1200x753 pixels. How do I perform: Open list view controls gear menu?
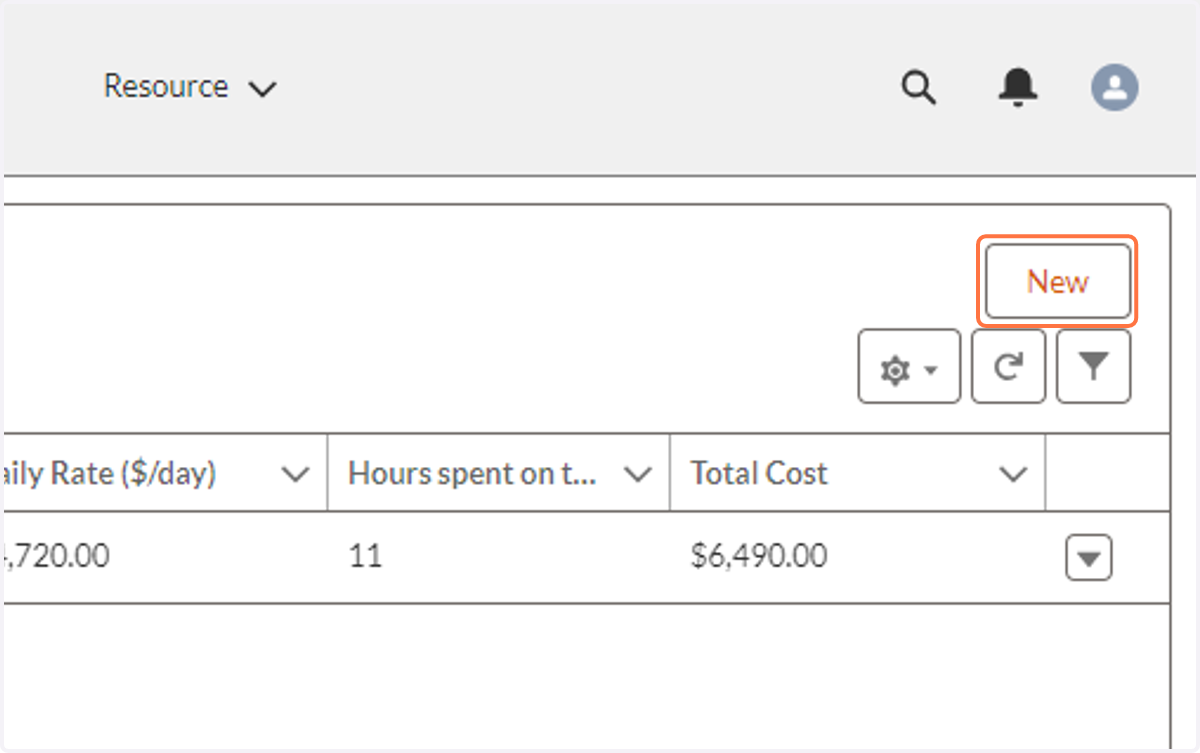click(x=909, y=368)
